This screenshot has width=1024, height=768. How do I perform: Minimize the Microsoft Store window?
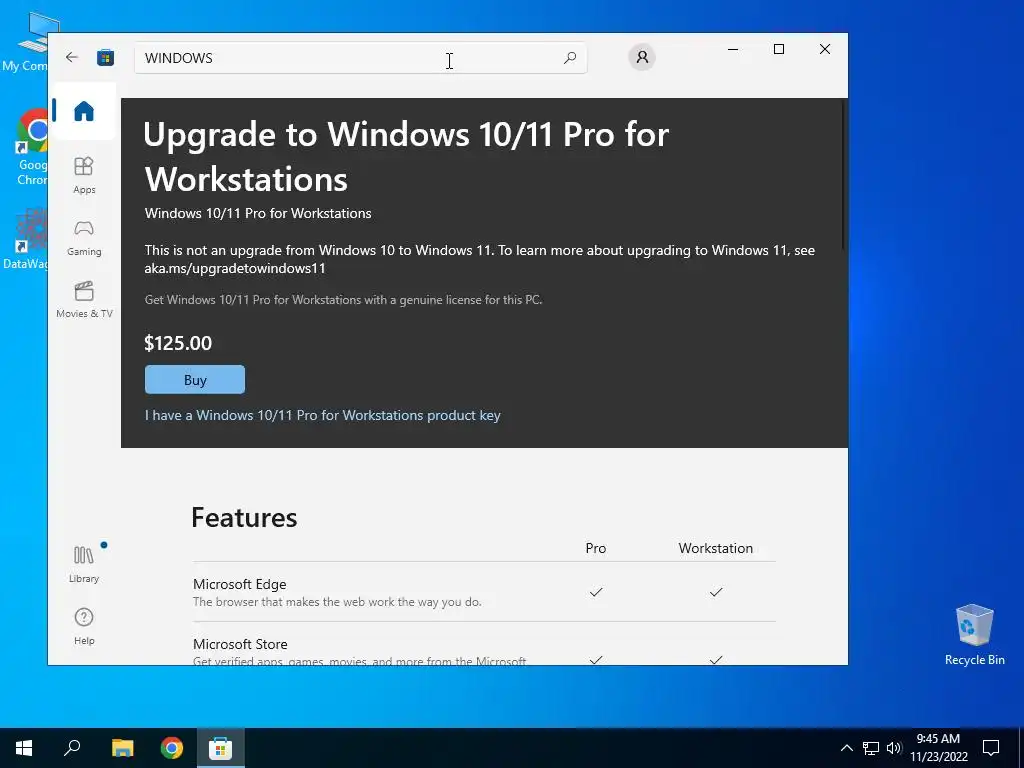coord(733,49)
